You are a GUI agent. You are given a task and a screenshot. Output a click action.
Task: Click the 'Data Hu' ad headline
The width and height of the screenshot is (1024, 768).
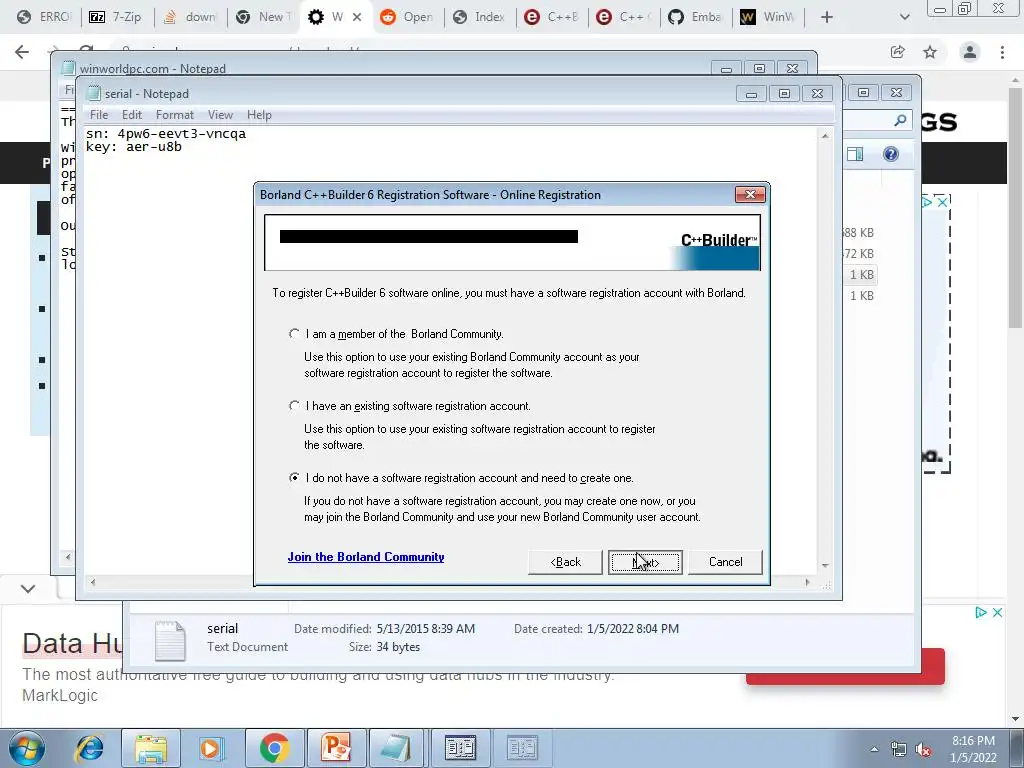point(72,644)
